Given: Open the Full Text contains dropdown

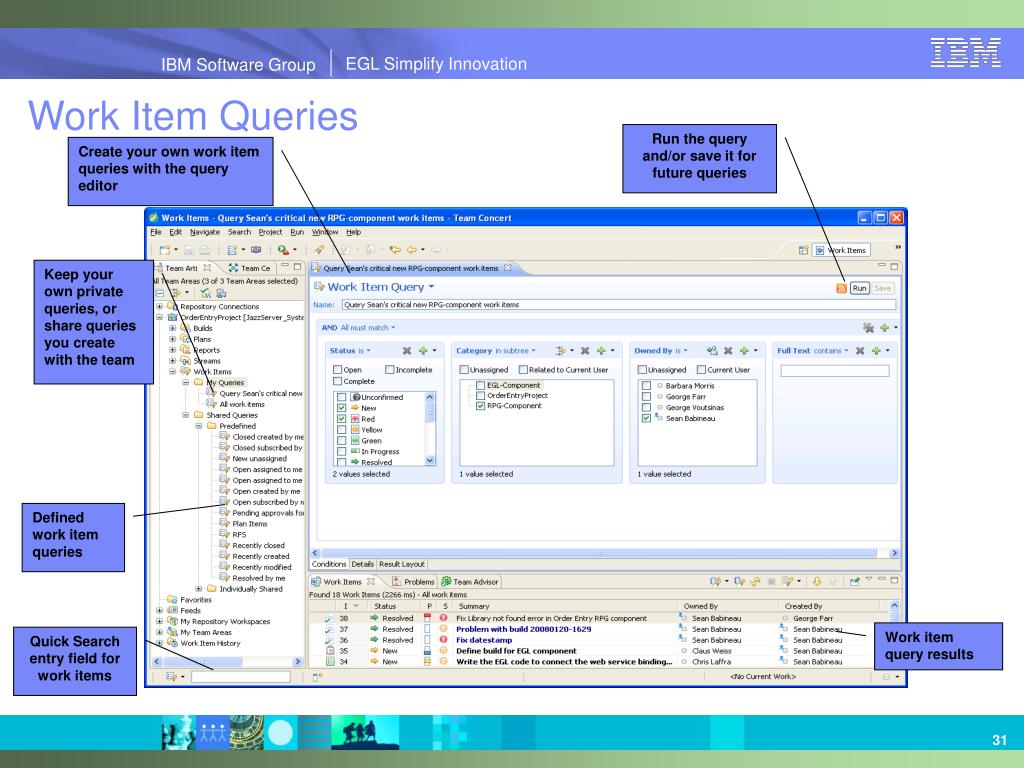Looking at the screenshot, I should [846, 351].
